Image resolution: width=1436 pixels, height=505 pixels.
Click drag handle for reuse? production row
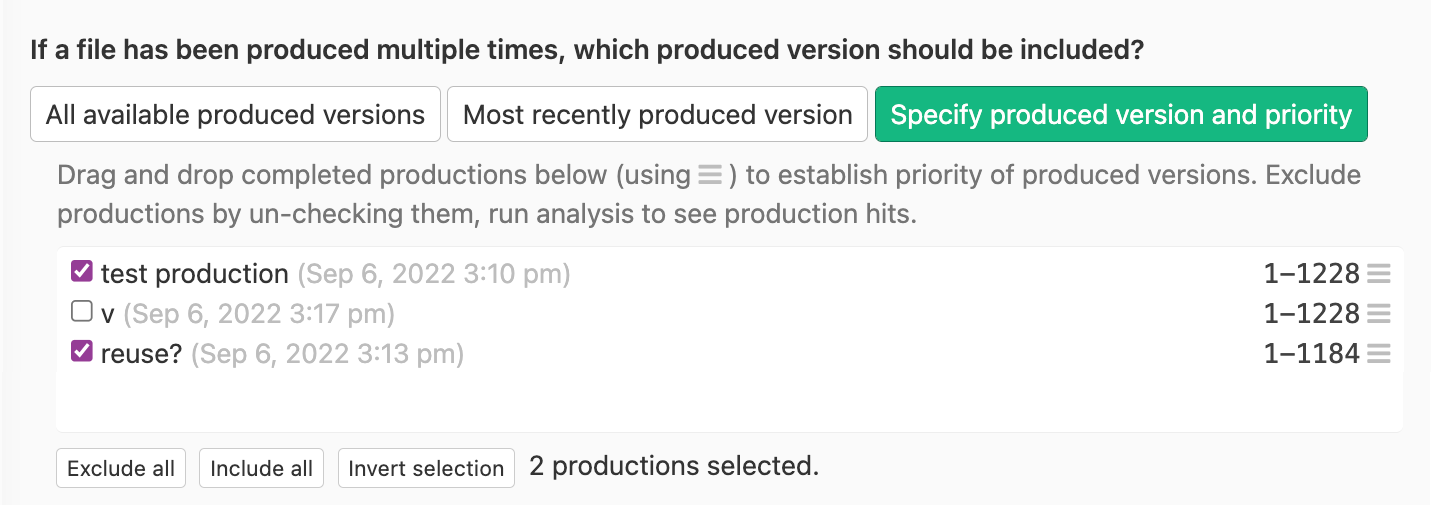pos(1379,353)
